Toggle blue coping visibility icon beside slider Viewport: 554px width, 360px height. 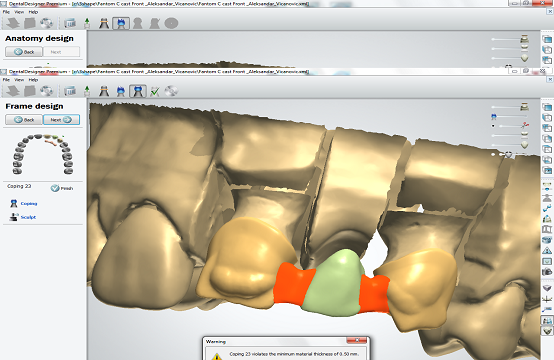[x=494, y=116]
